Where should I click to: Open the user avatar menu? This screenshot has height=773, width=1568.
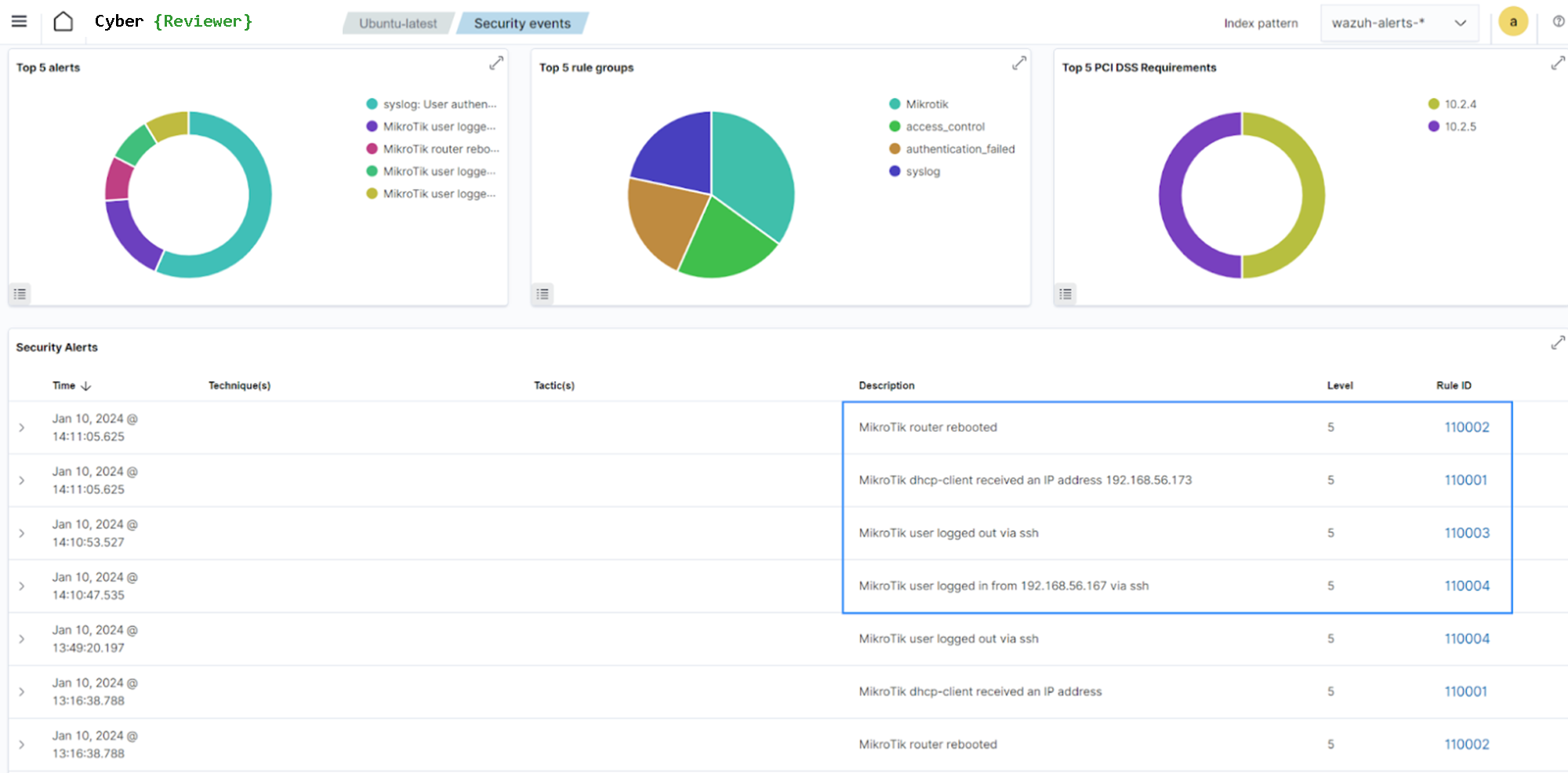point(1512,22)
